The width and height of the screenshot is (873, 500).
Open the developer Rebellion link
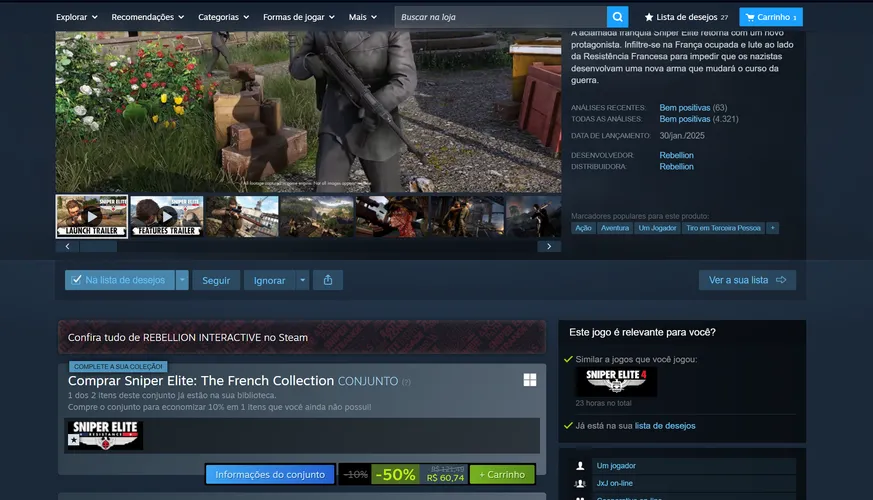click(676, 155)
